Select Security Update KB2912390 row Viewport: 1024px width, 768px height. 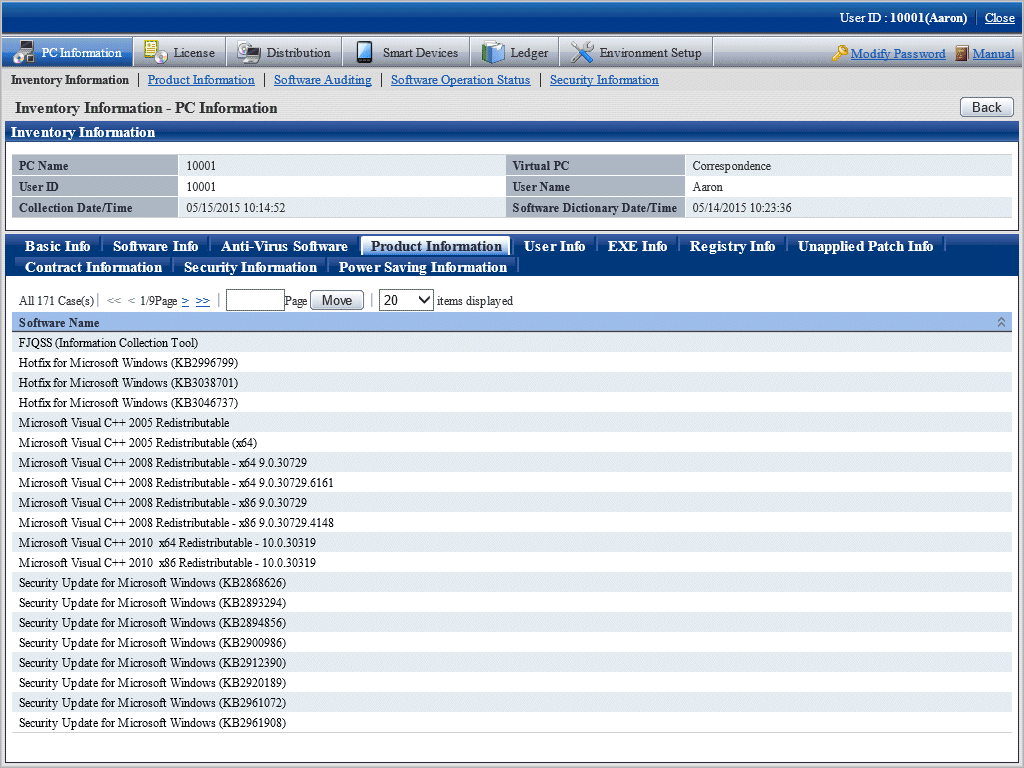pyautogui.click(x=512, y=663)
